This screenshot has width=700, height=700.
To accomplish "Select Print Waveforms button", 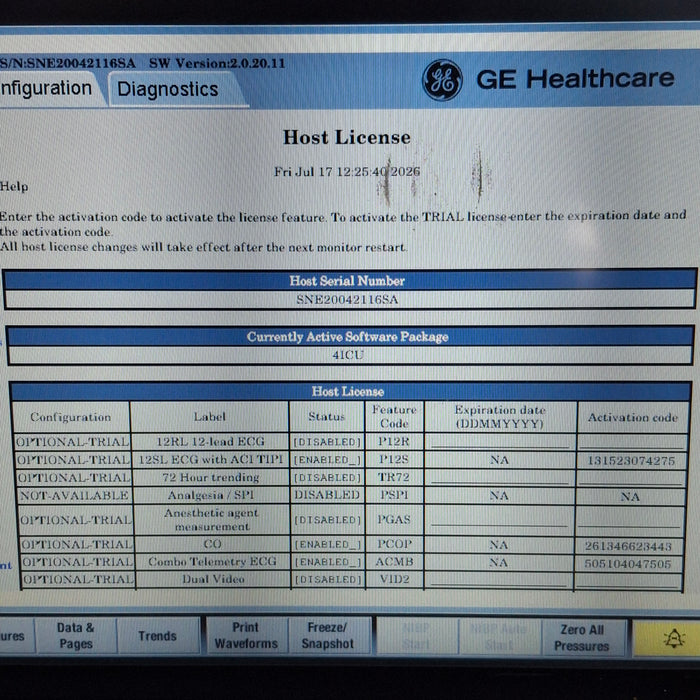I will click(246, 635).
